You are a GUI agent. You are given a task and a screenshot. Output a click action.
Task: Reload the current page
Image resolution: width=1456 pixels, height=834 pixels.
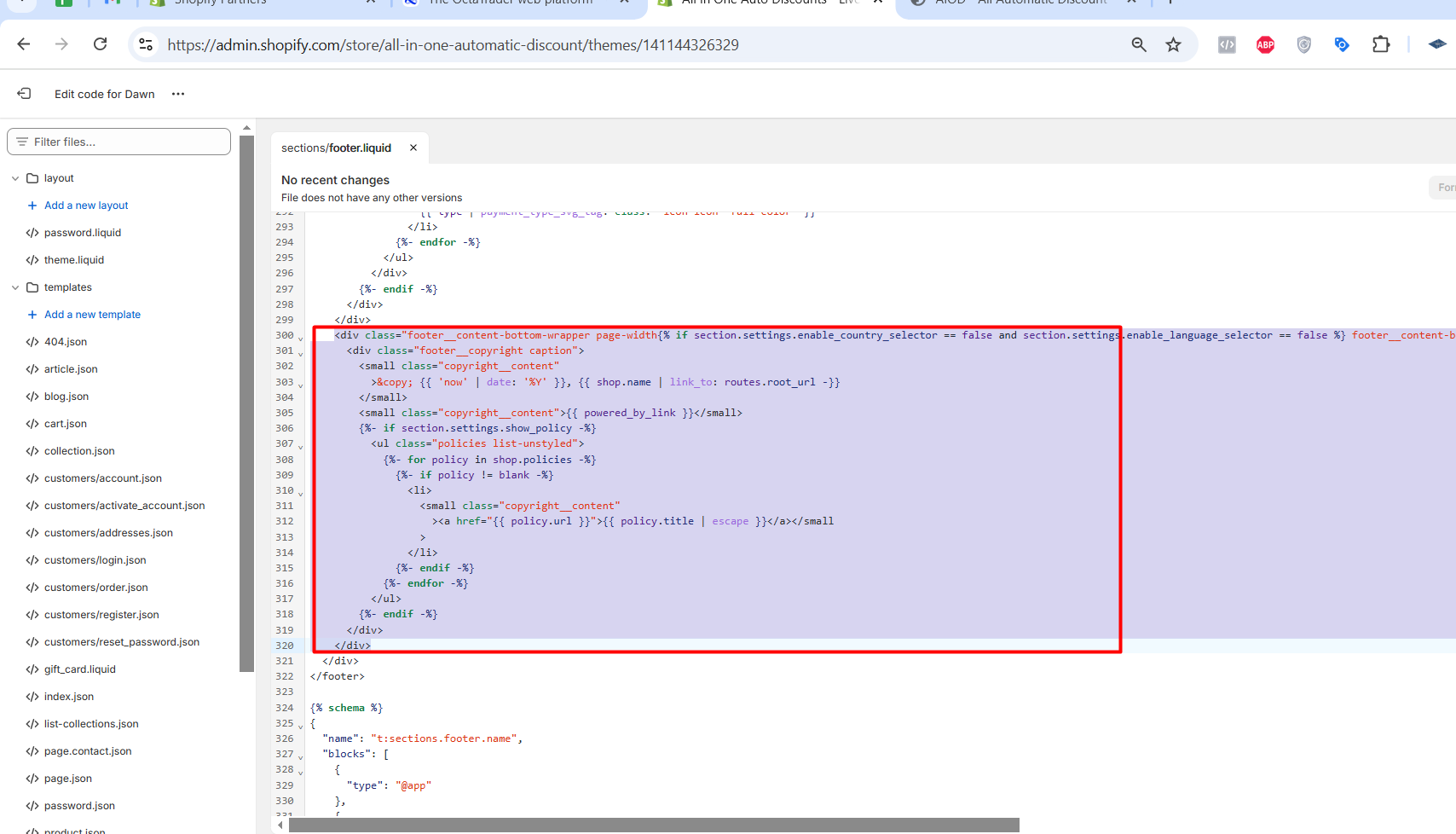click(x=100, y=44)
